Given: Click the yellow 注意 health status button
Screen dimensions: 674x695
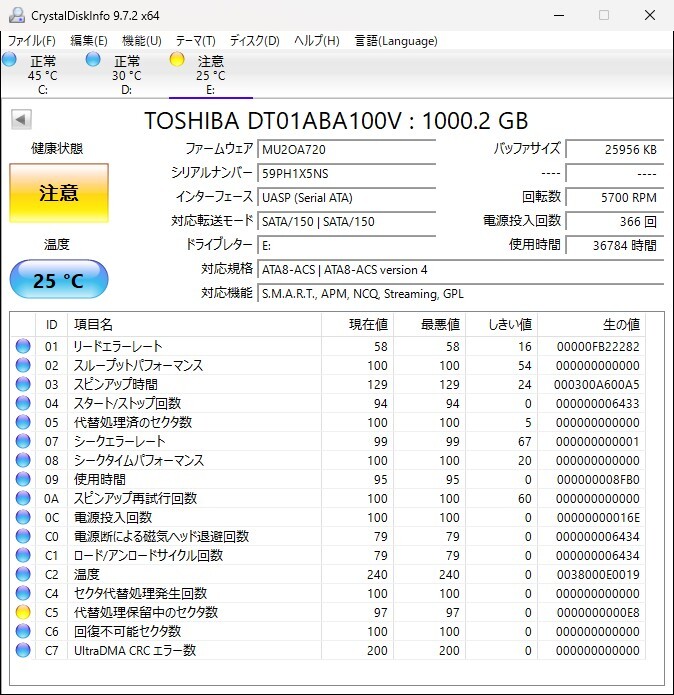Looking at the screenshot, I should [59, 193].
